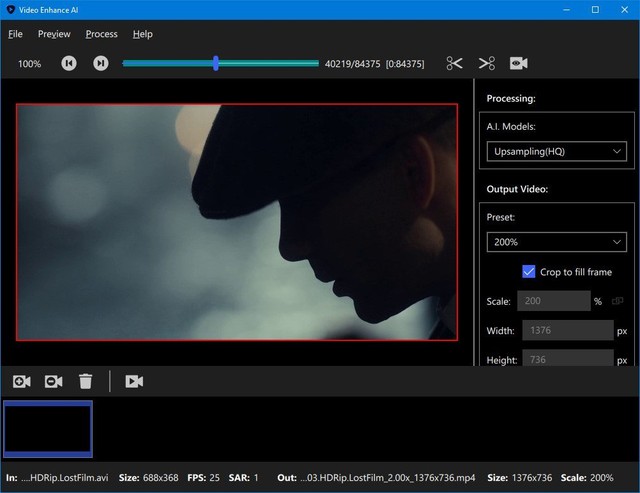Click the camera preview icon in top toolbar
Viewport: 640px width, 493px height.
pos(518,63)
